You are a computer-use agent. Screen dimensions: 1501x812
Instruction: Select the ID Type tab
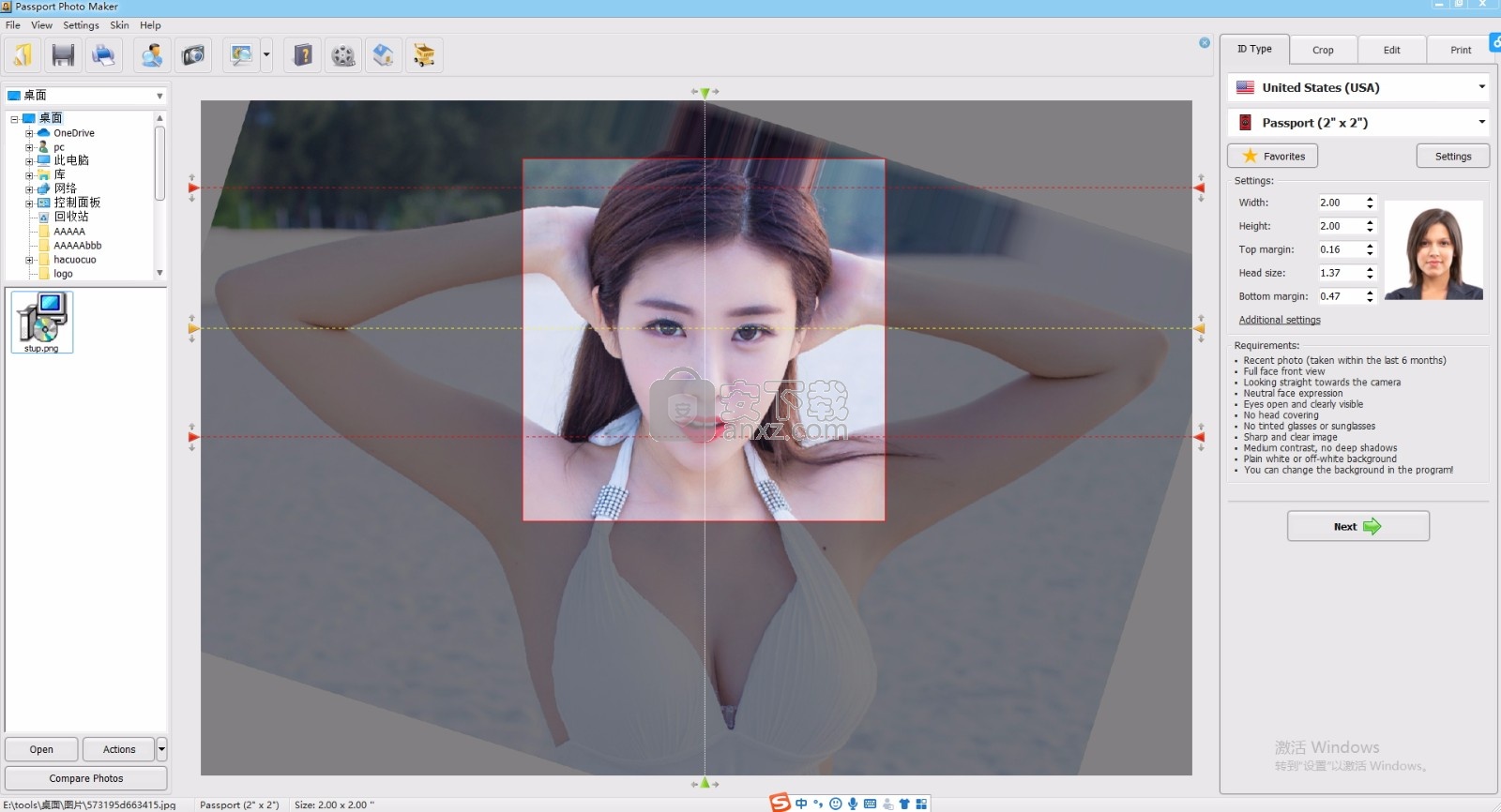1254,49
